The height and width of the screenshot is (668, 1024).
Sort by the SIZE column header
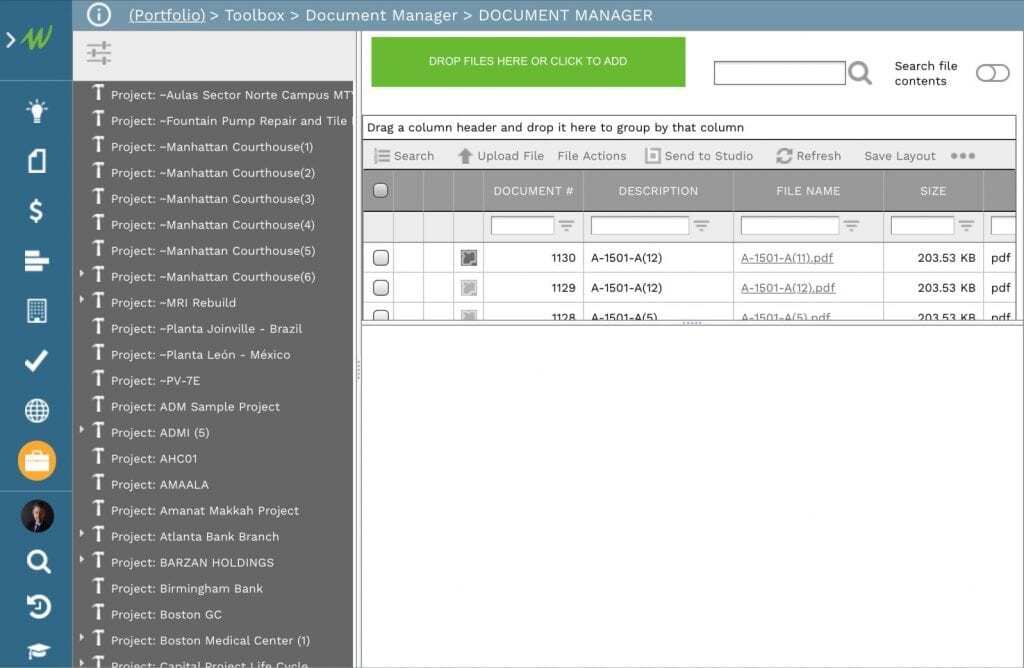(x=933, y=191)
